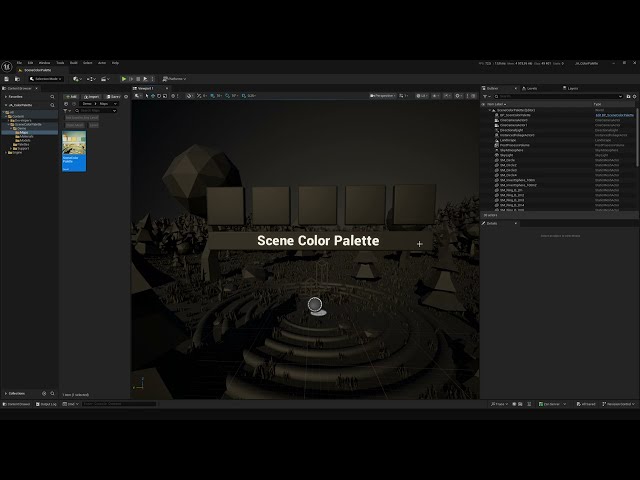
Task: Open the Build menu
Action: coord(73,63)
